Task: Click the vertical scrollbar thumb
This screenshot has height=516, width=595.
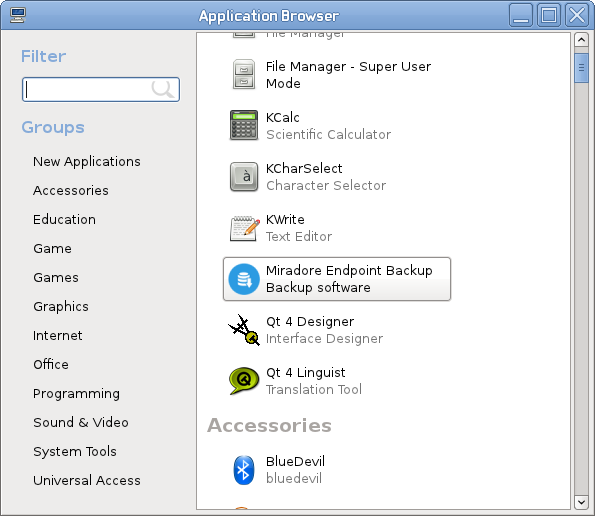Action: (581, 68)
